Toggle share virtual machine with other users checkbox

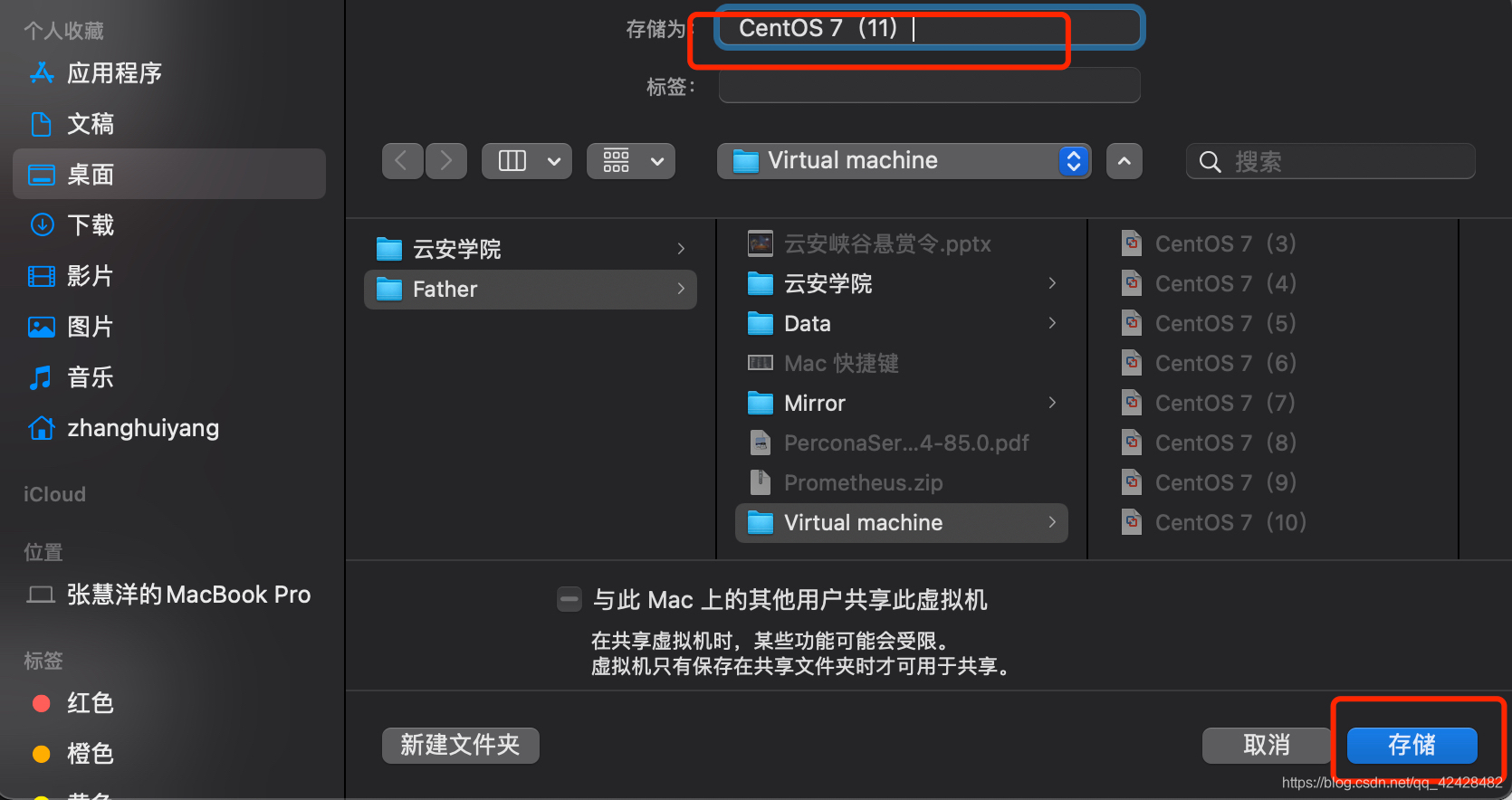(569, 599)
